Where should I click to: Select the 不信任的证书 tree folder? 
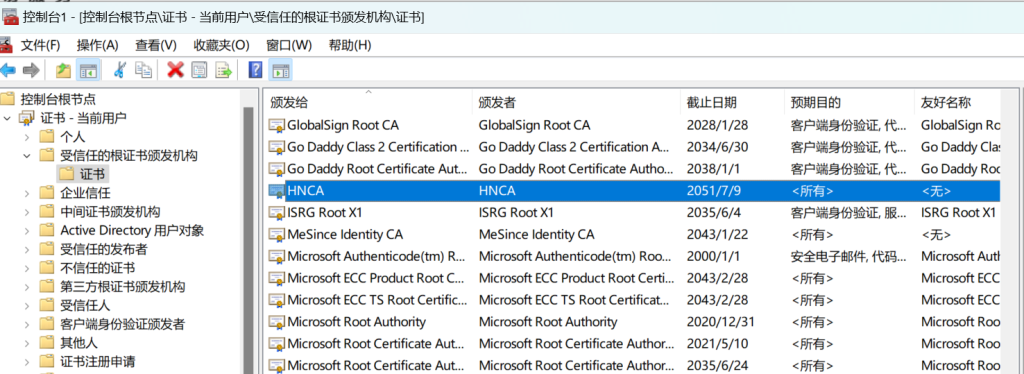click(97, 268)
